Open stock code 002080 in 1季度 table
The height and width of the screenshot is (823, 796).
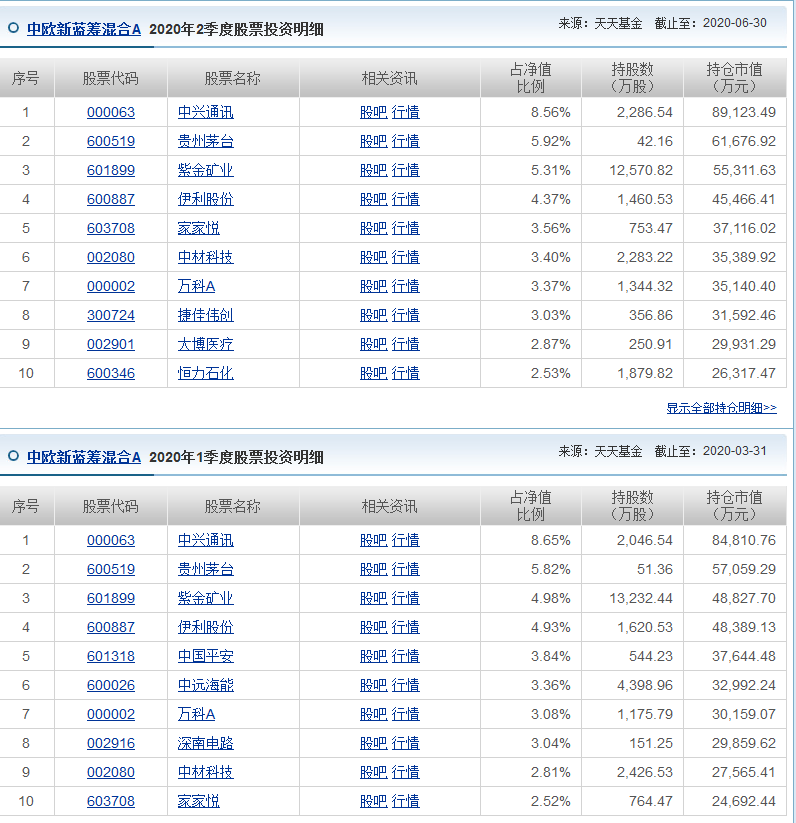pos(111,772)
